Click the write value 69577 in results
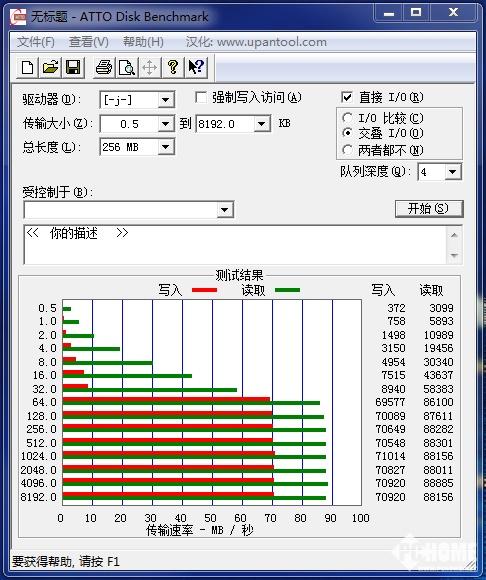486x580 pixels. coord(391,402)
